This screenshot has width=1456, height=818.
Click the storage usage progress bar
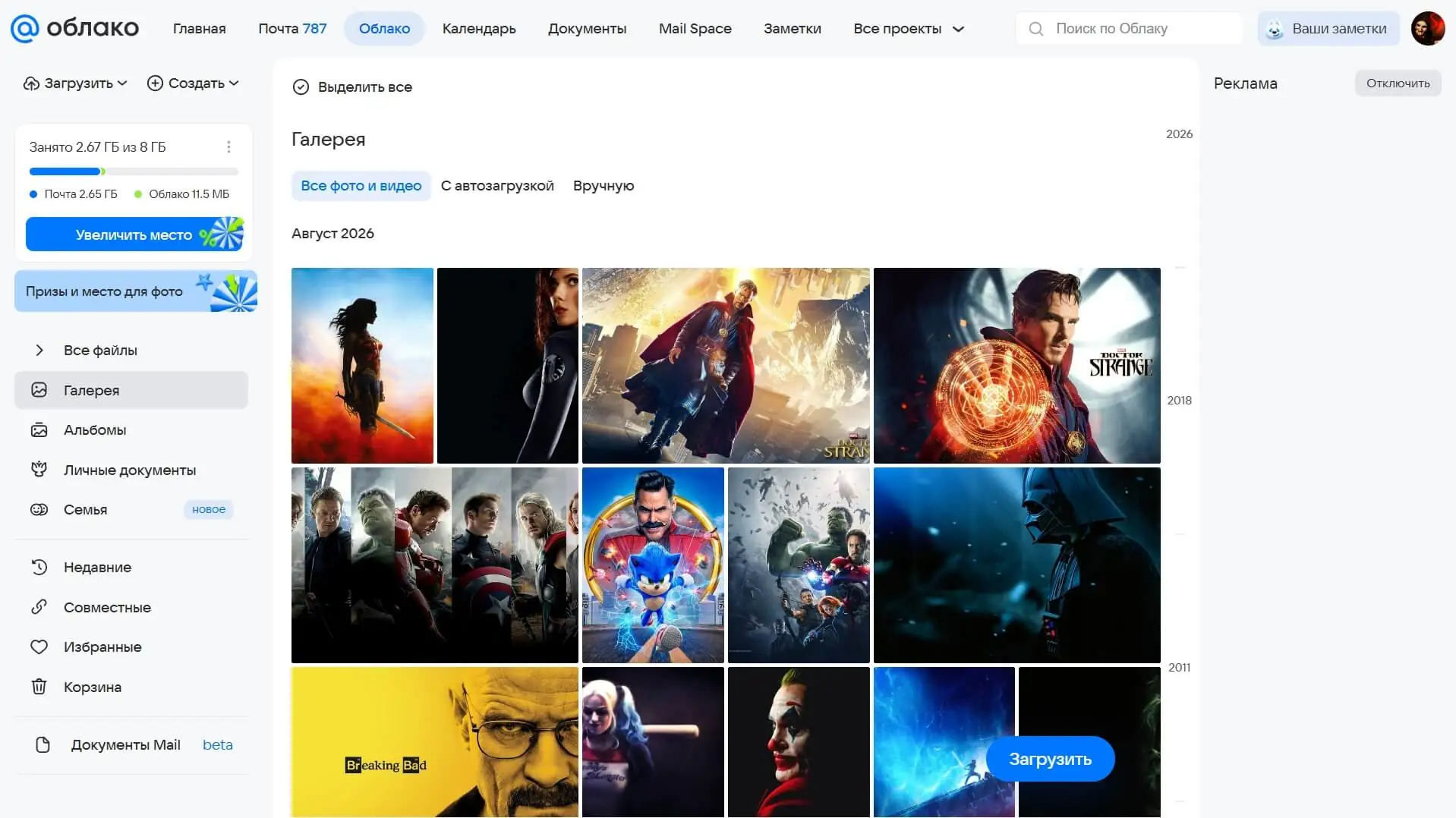click(134, 171)
